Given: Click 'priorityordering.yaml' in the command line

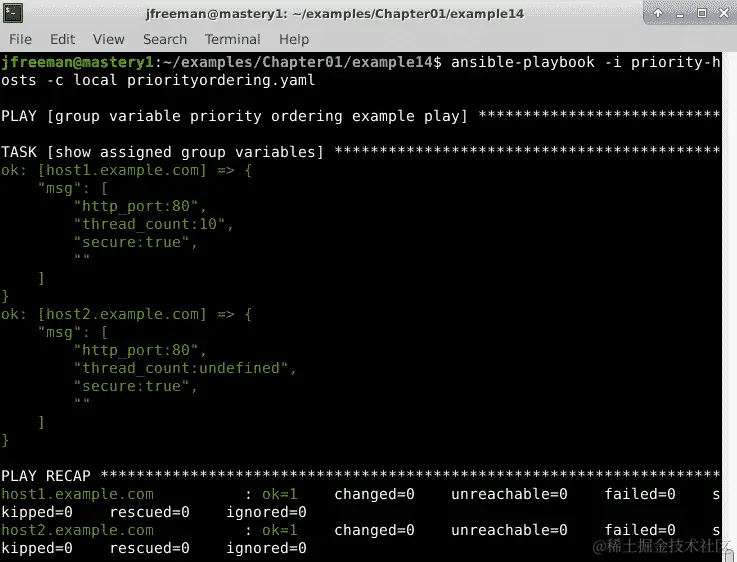Looking at the screenshot, I should 221,80.
